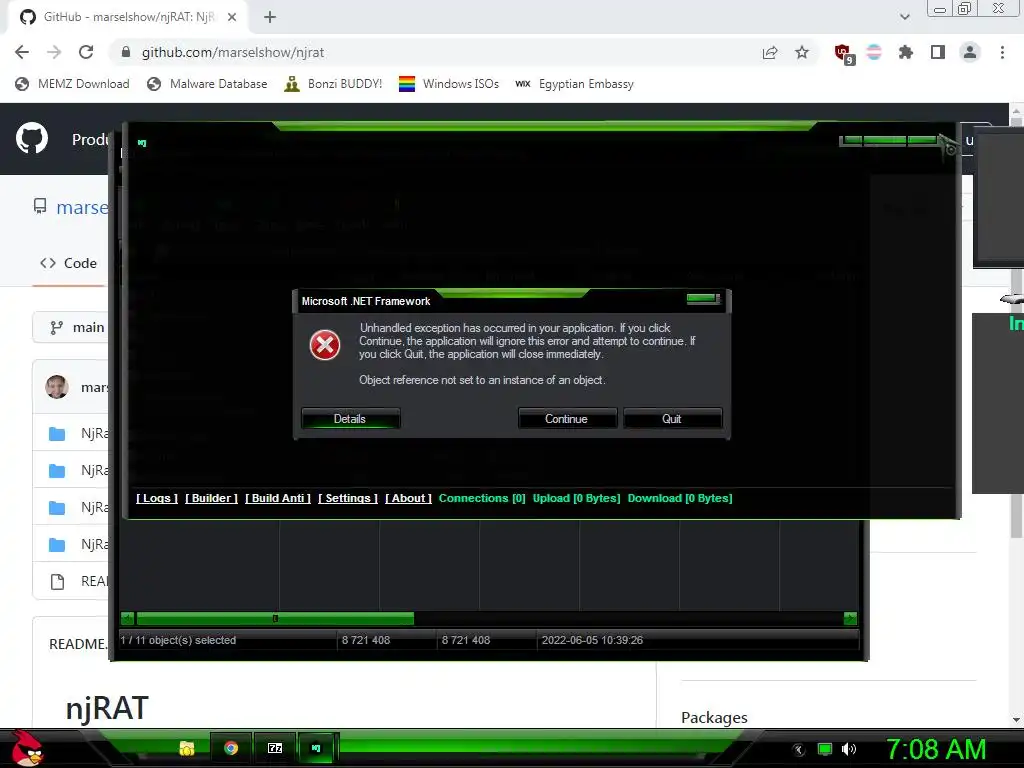
Task: Close the GitHub njRAT browser tab
Action: point(232,17)
